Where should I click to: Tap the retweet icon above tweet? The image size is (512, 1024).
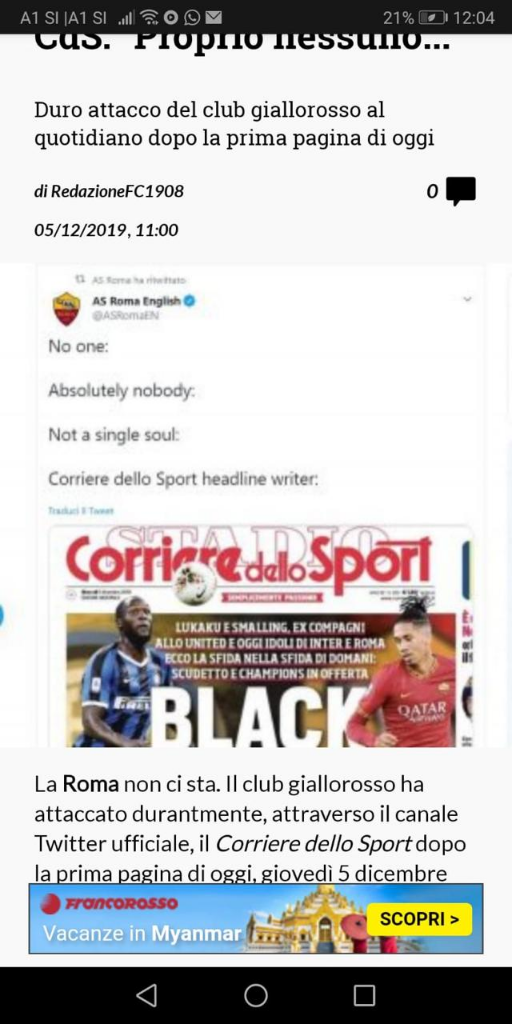(x=80, y=279)
